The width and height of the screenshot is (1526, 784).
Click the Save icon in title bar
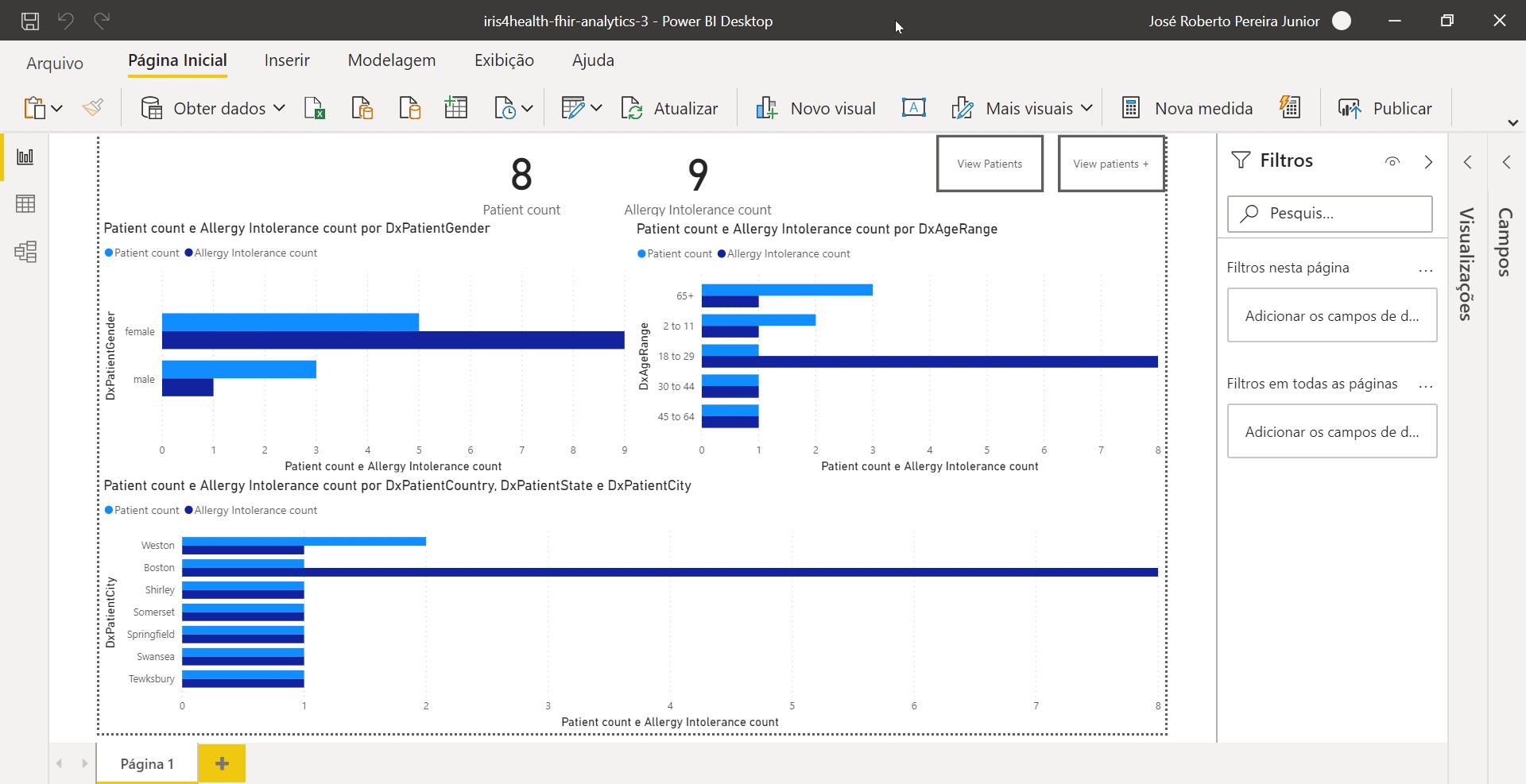tap(30, 21)
